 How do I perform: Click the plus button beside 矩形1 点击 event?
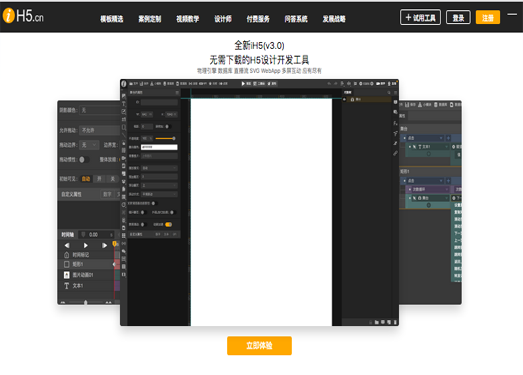click(x=448, y=180)
